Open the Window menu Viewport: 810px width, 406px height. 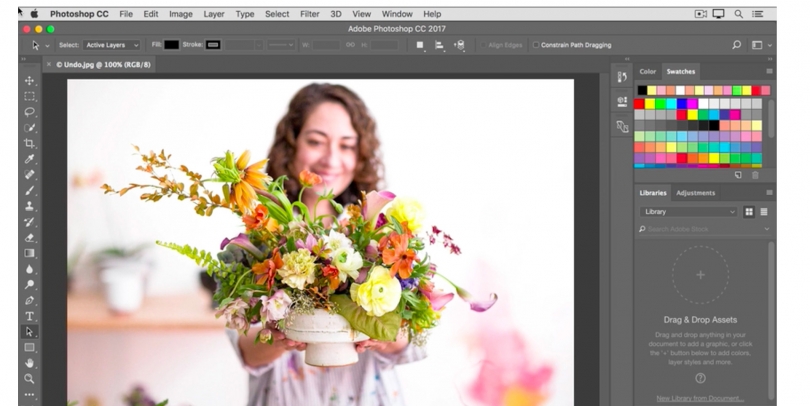[397, 14]
